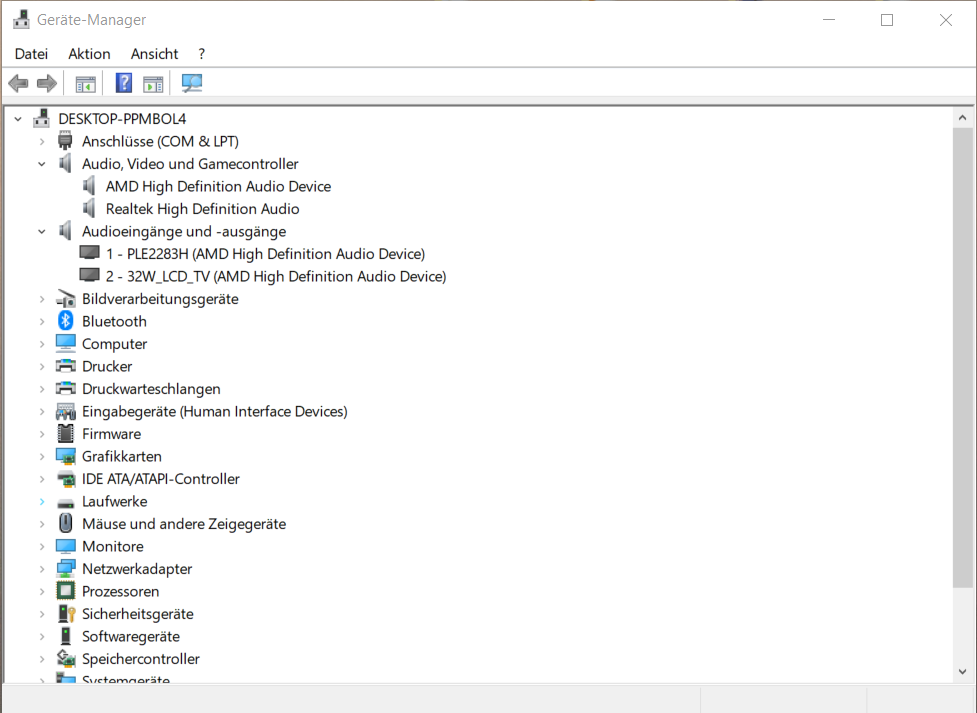Click the vertical scrollbar thumb
This screenshot has height=713, width=977.
point(962,357)
